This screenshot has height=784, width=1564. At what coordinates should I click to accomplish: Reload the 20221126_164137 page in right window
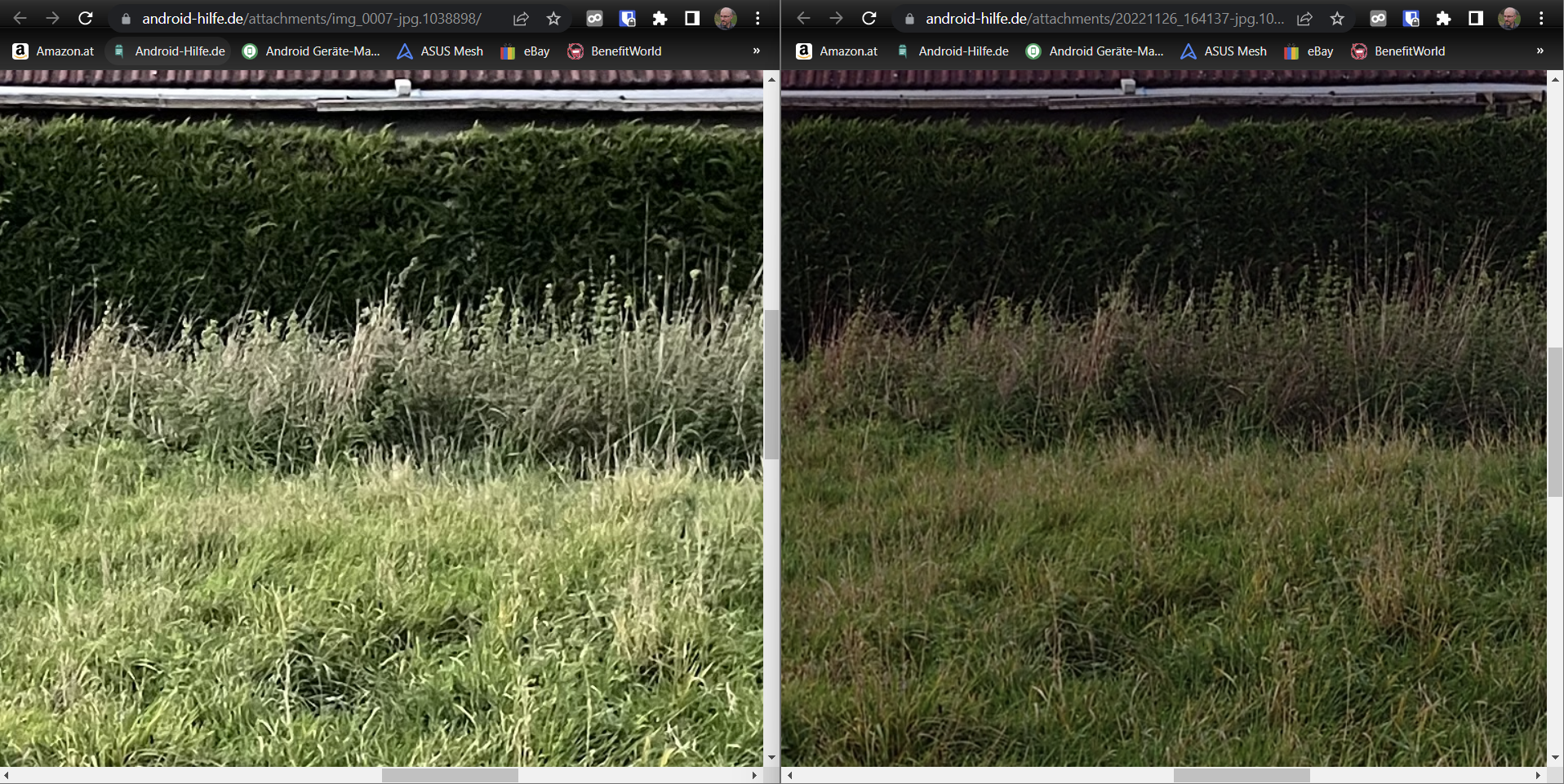point(869,18)
